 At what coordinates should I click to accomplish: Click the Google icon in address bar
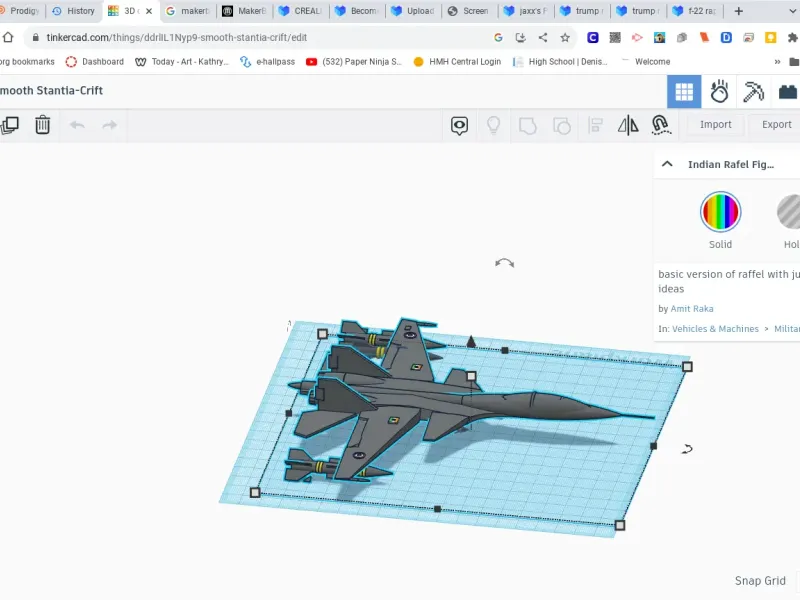tap(498, 37)
